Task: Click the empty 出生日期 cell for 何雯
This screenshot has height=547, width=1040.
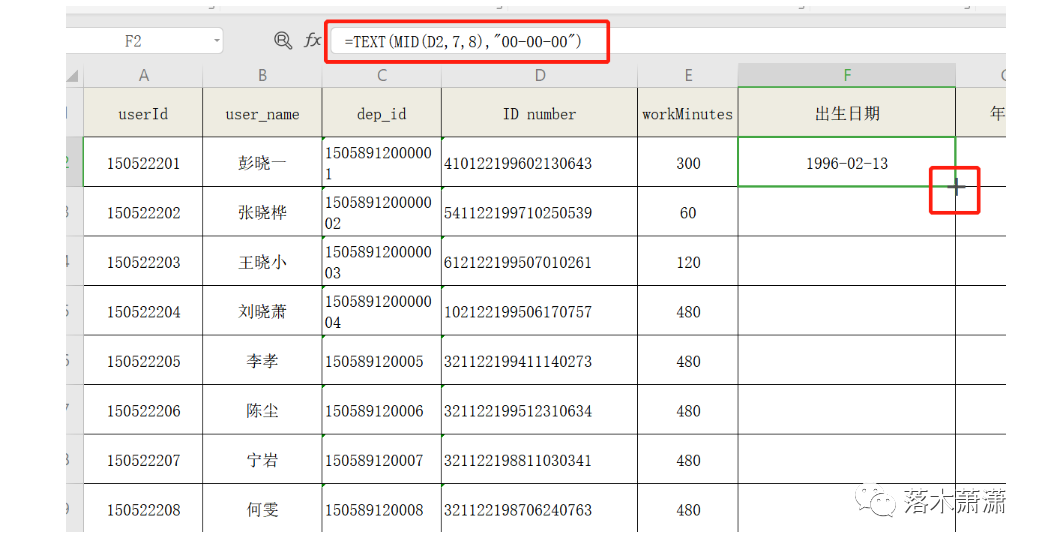Action: pos(847,509)
